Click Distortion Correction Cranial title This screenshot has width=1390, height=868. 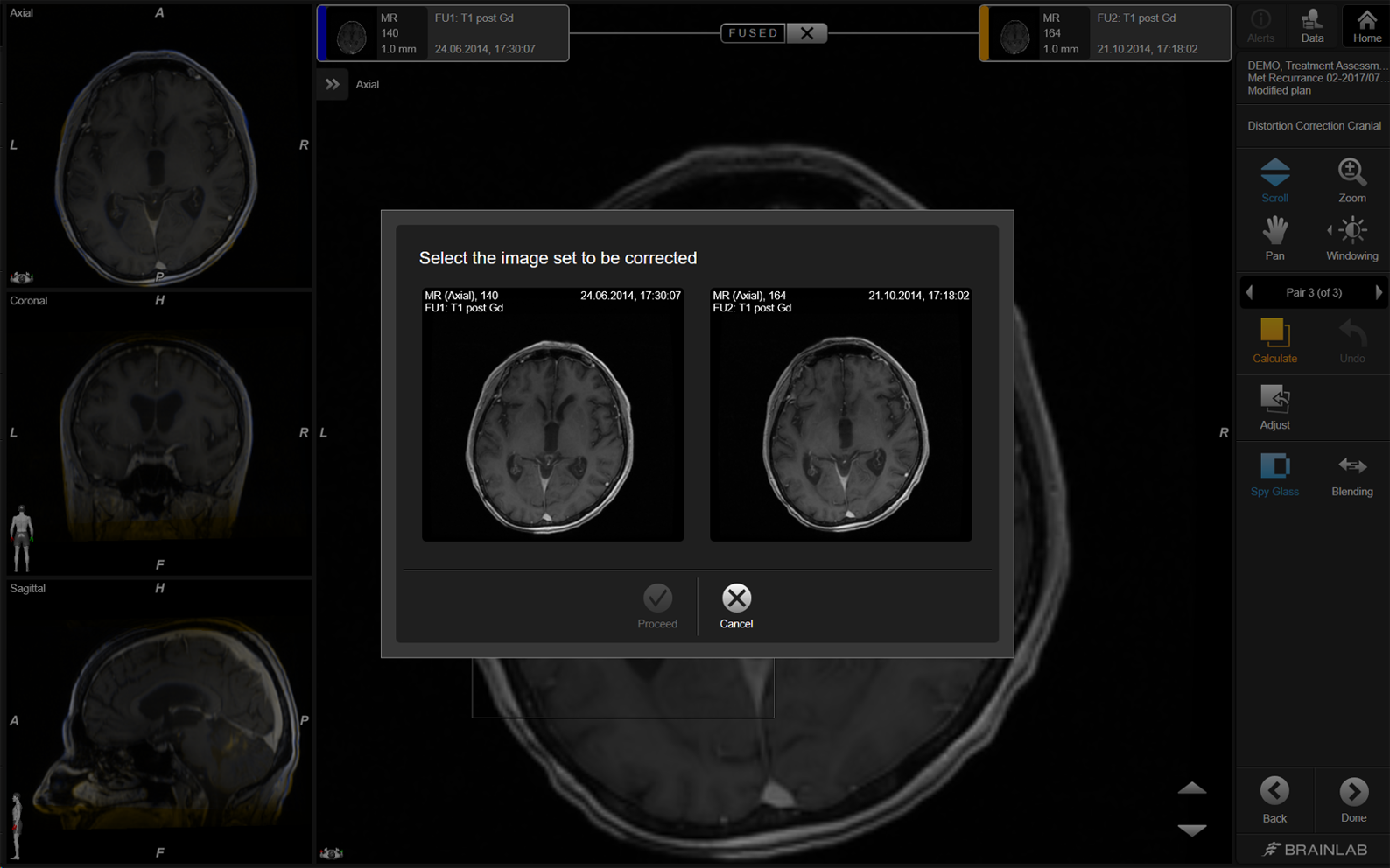pos(1314,126)
